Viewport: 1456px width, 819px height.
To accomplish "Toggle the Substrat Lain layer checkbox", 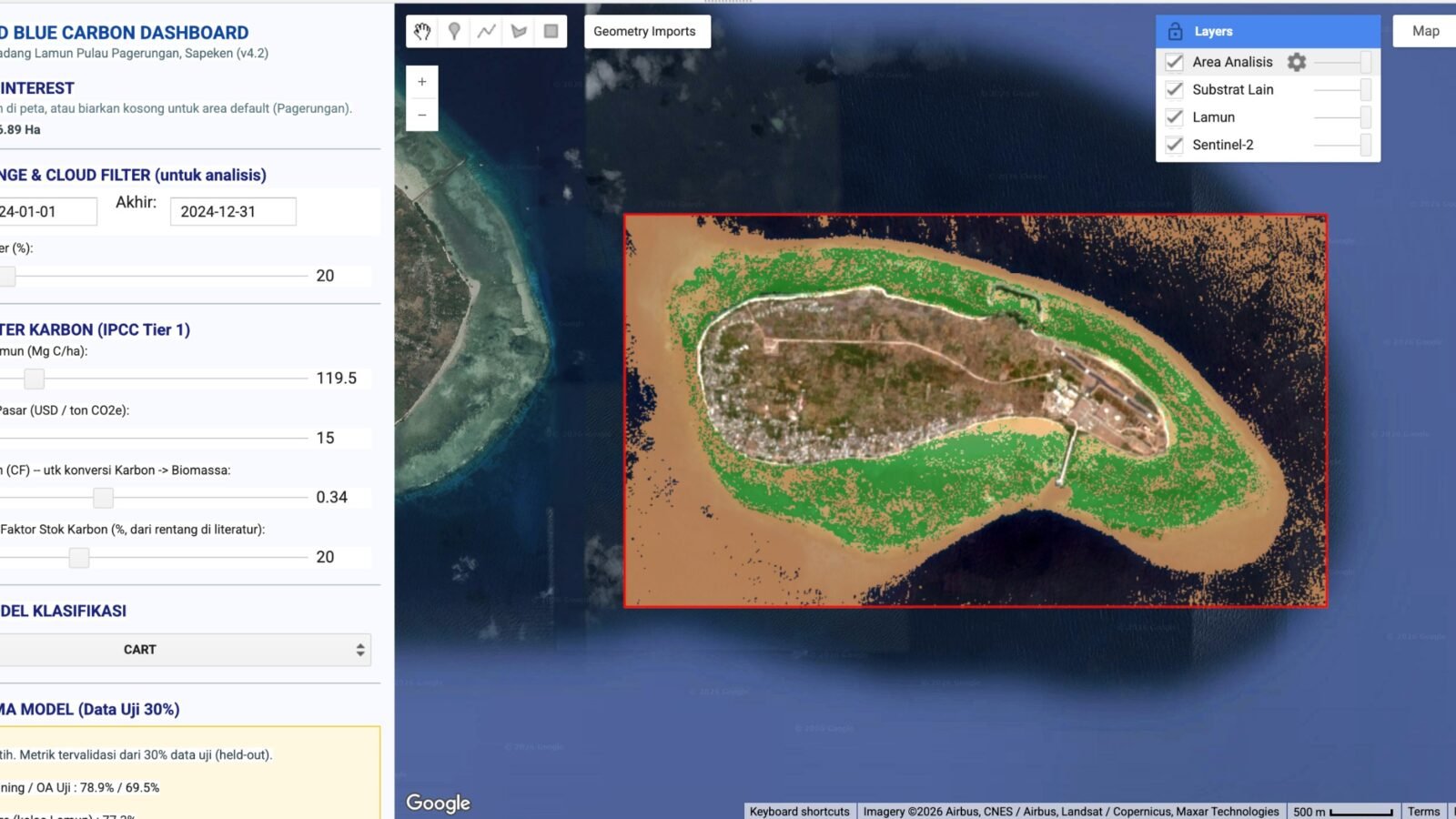I will pos(1175,89).
